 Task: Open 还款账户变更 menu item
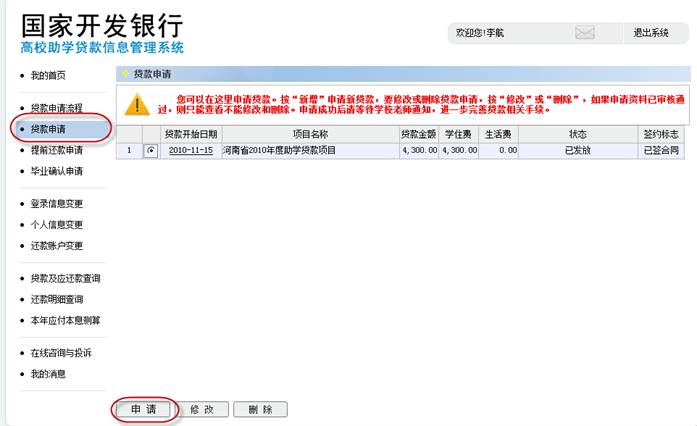pos(56,246)
